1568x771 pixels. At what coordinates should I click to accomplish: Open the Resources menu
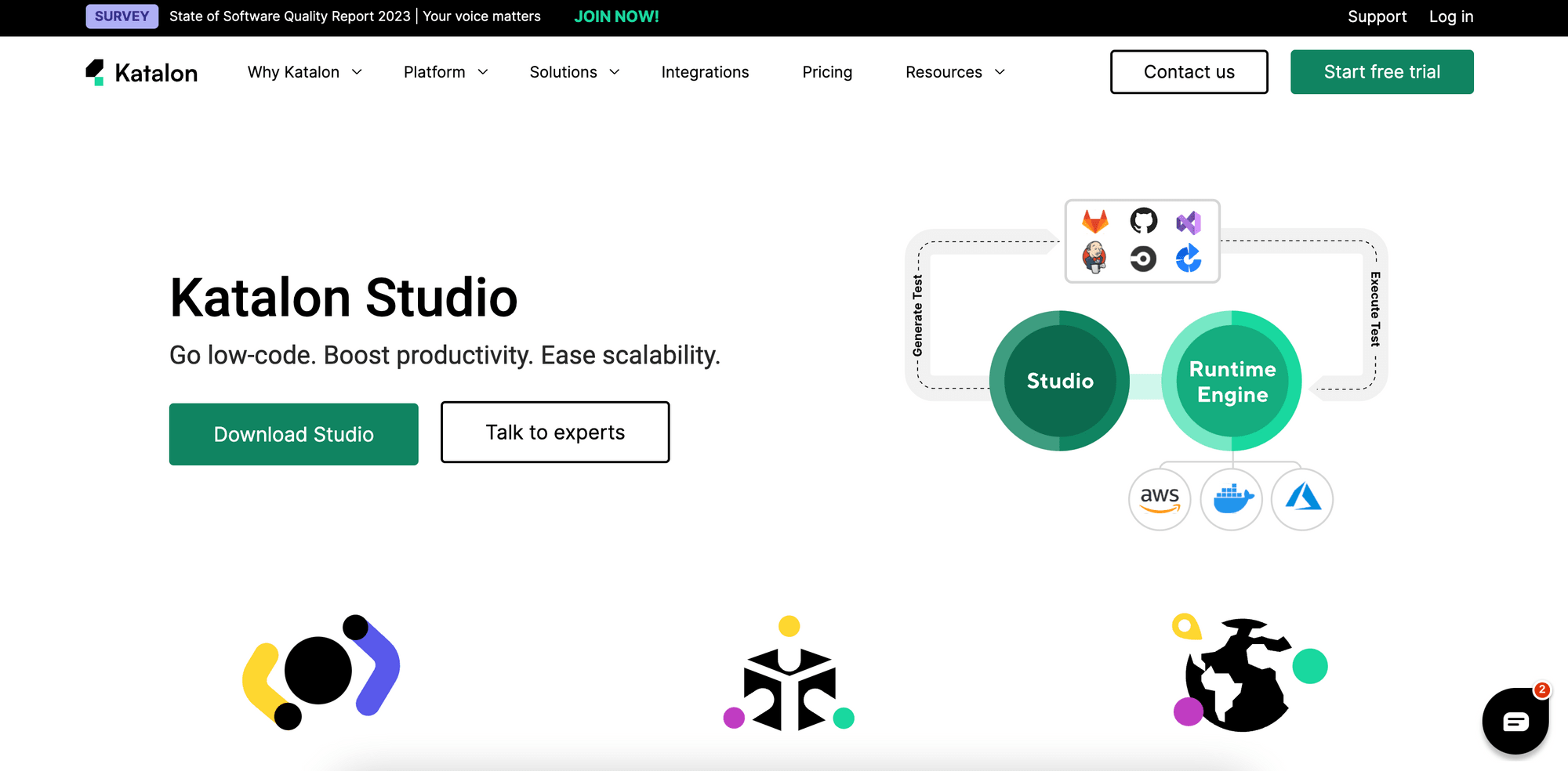pos(943,72)
